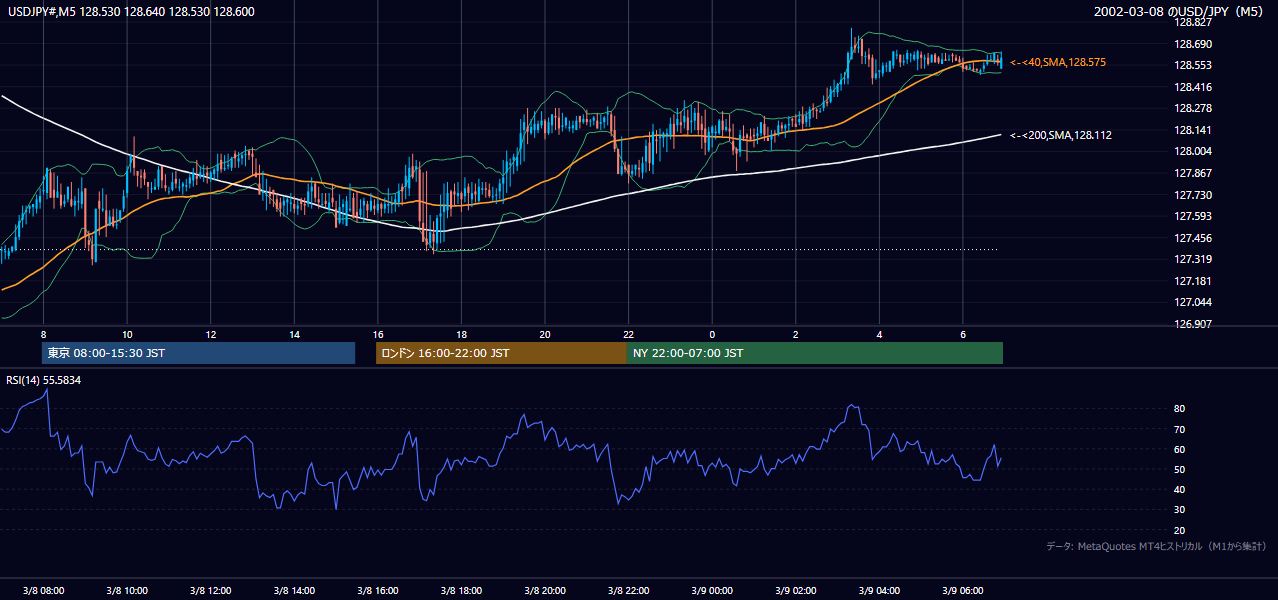Click the bottom time label 3/8 20:00
This screenshot has width=1278, height=600.
click(545, 591)
